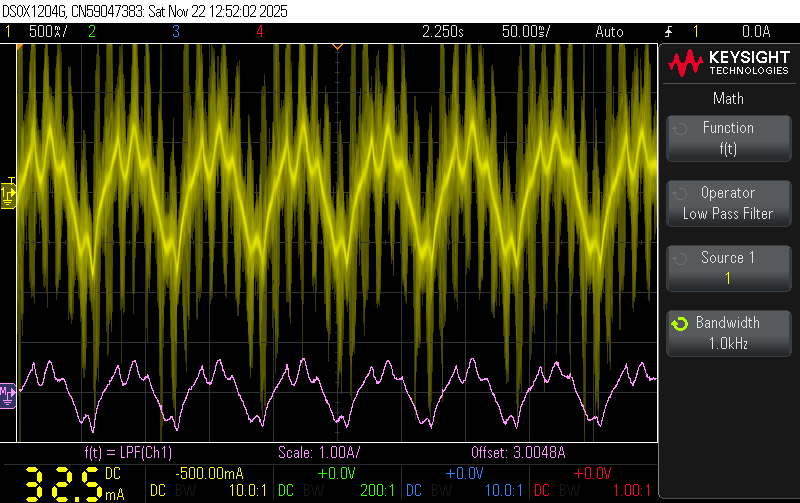Click the Keysight Technologies logo
800x503 pixels.
(x=729, y=63)
